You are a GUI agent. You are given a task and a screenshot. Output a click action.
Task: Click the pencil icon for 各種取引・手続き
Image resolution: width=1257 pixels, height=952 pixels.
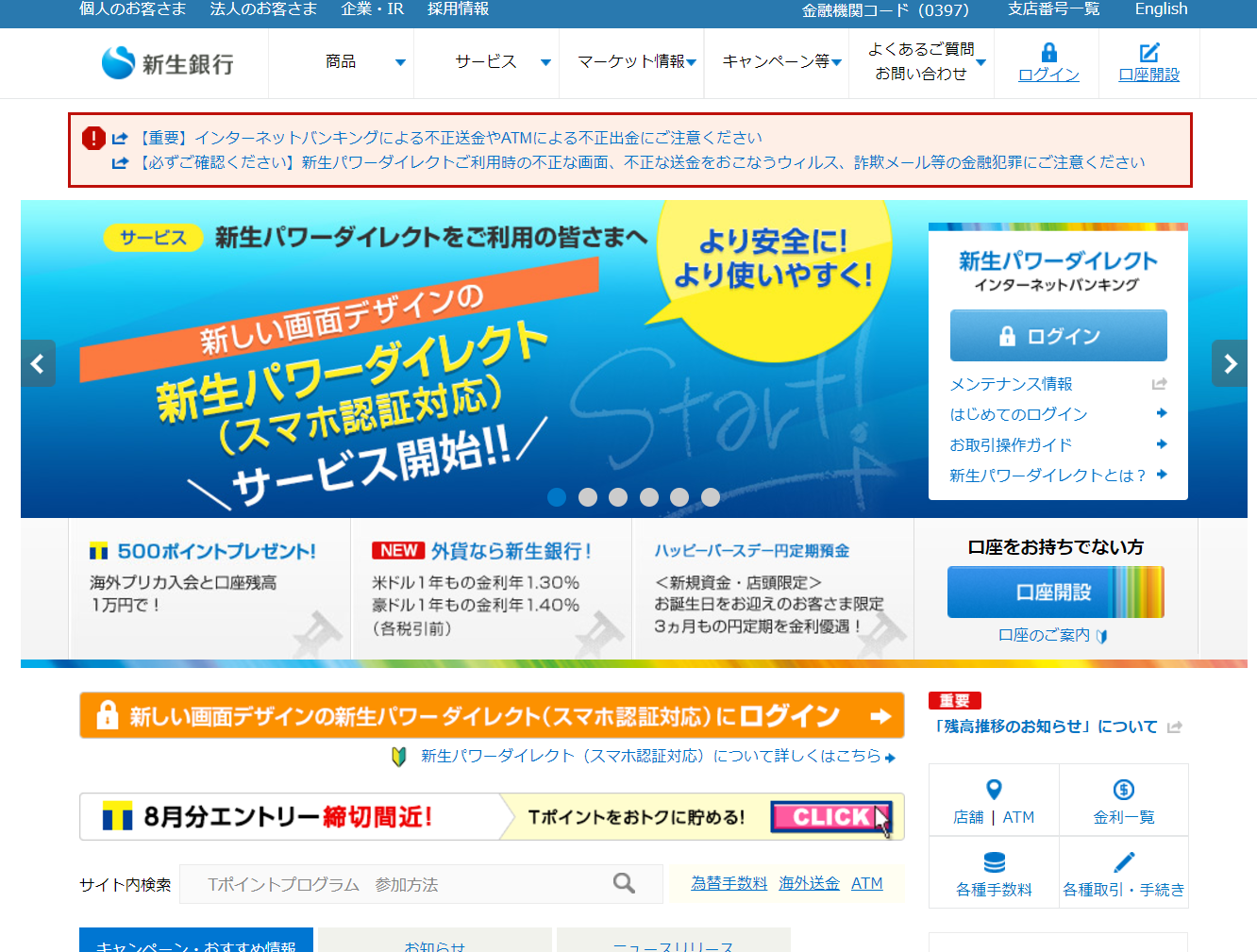tap(1123, 862)
